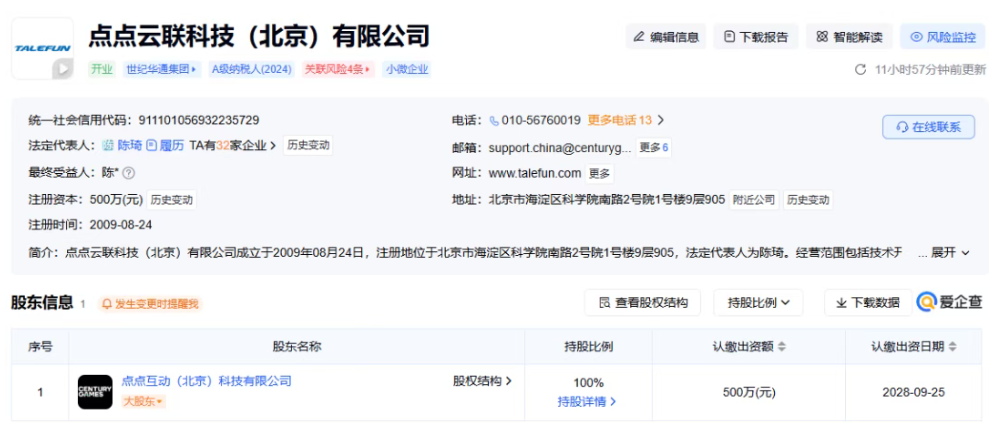Sort by 认缴出资额 column

click(749, 346)
